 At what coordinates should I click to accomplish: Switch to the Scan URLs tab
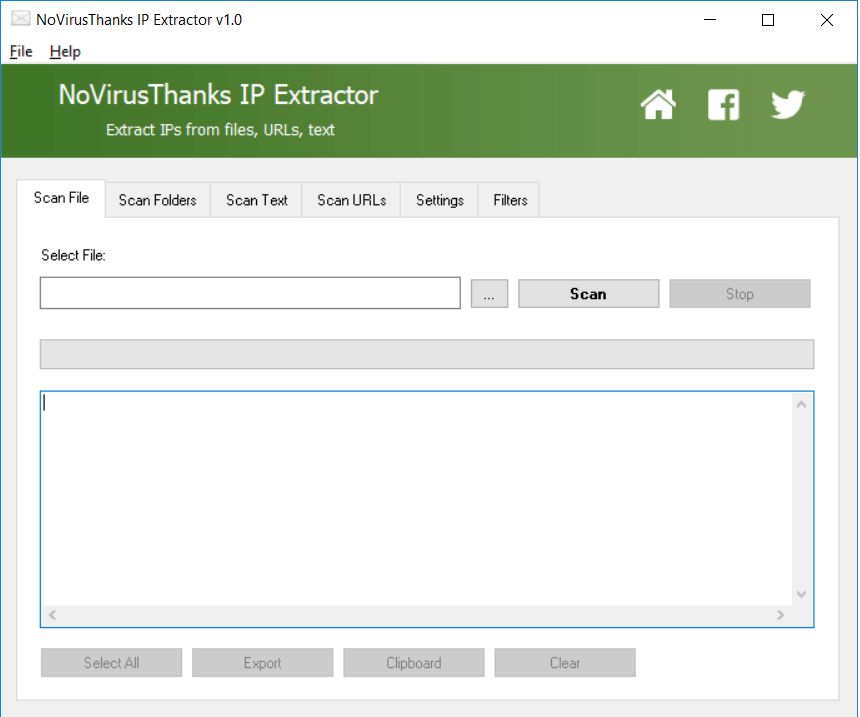pyautogui.click(x=352, y=200)
